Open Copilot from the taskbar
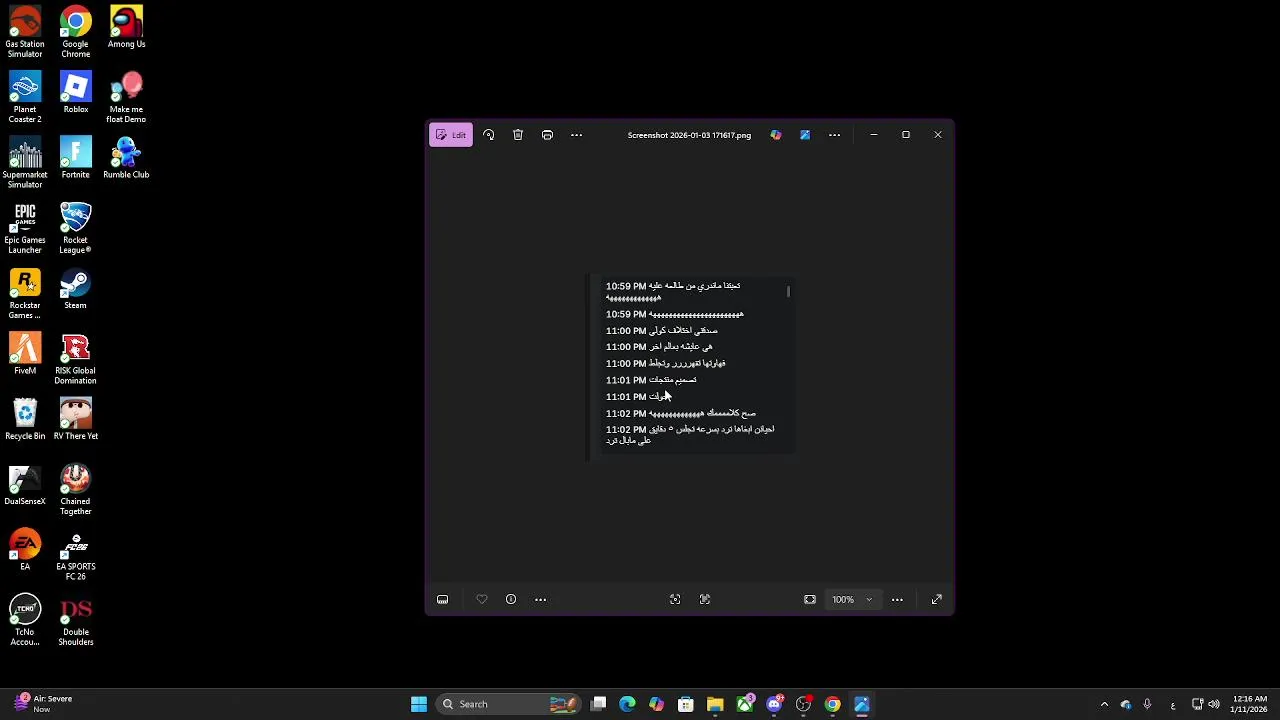The height and width of the screenshot is (720, 1280). point(656,704)
